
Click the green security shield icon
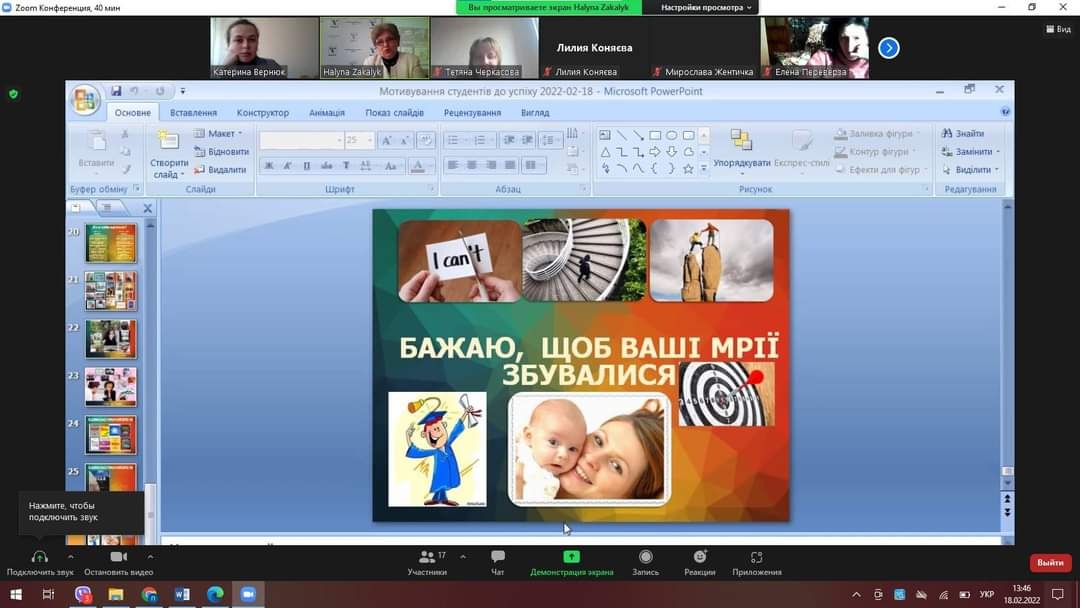[13, 94]
